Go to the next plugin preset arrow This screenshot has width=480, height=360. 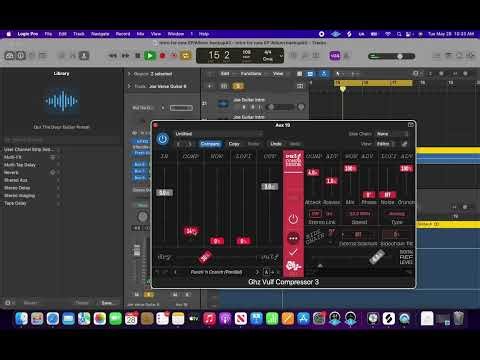click(257, 272)
